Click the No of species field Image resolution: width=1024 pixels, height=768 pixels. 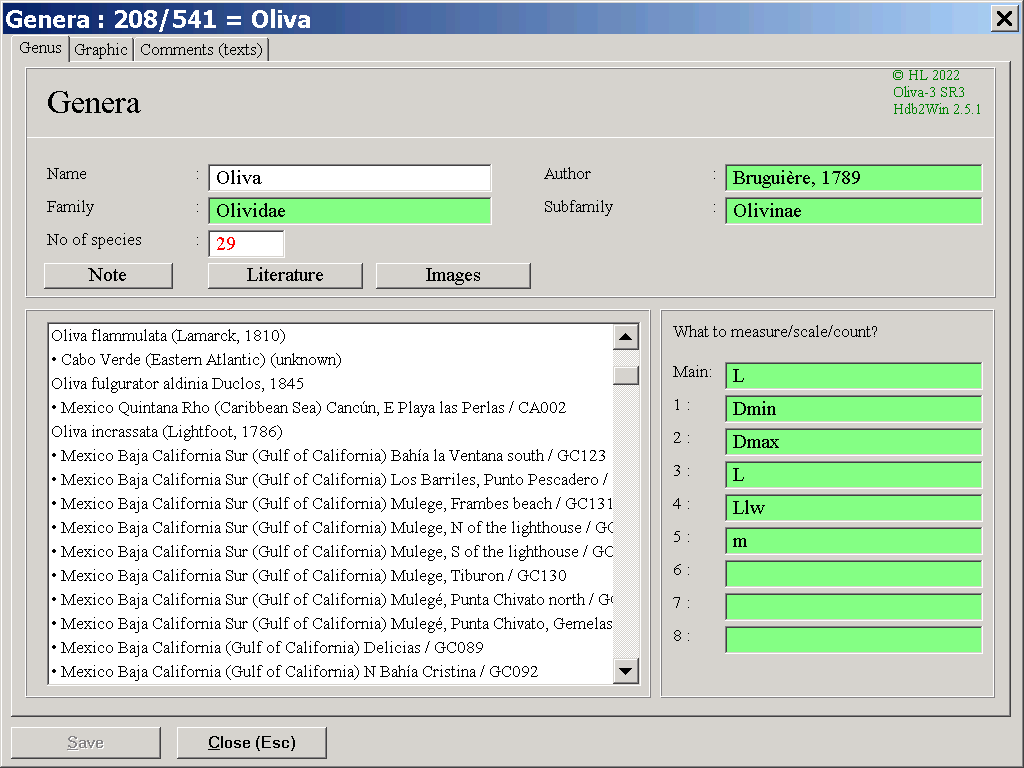pos(246,244)
